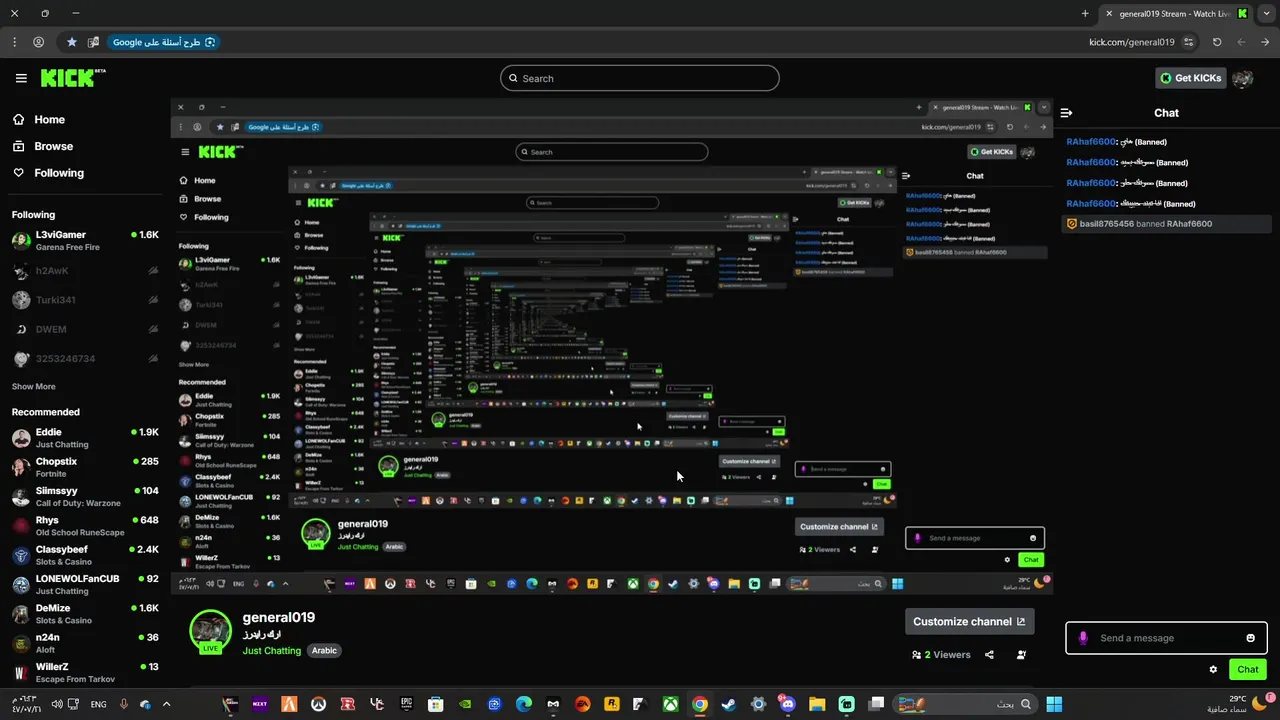The height and width of the screenshot is (720, 1280).
Task: Open Chopstix's Fortnite stream
Action: pyautogui.click(x=85, y=467)
